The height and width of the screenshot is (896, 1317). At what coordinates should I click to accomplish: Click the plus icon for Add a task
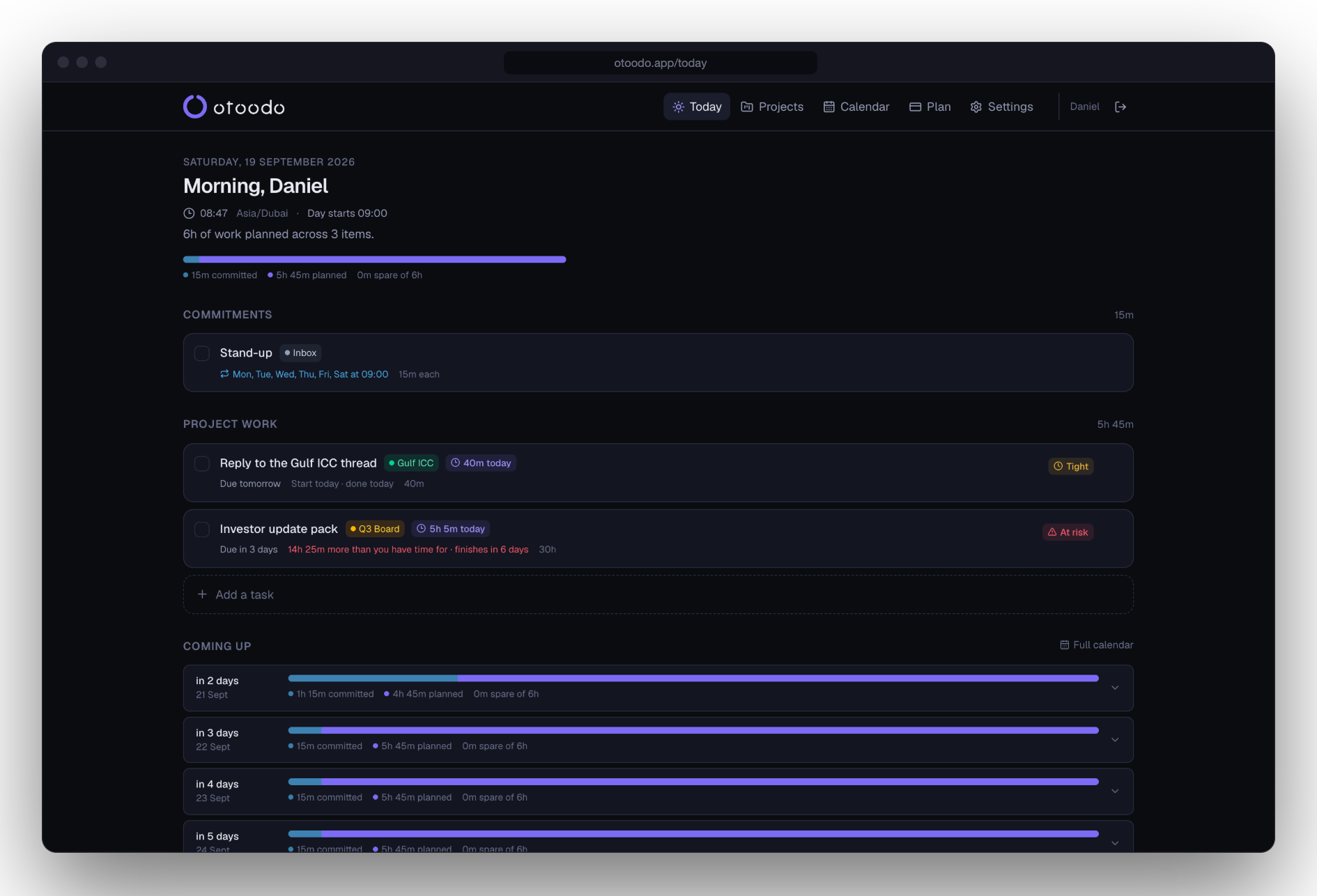coord(202,594)
